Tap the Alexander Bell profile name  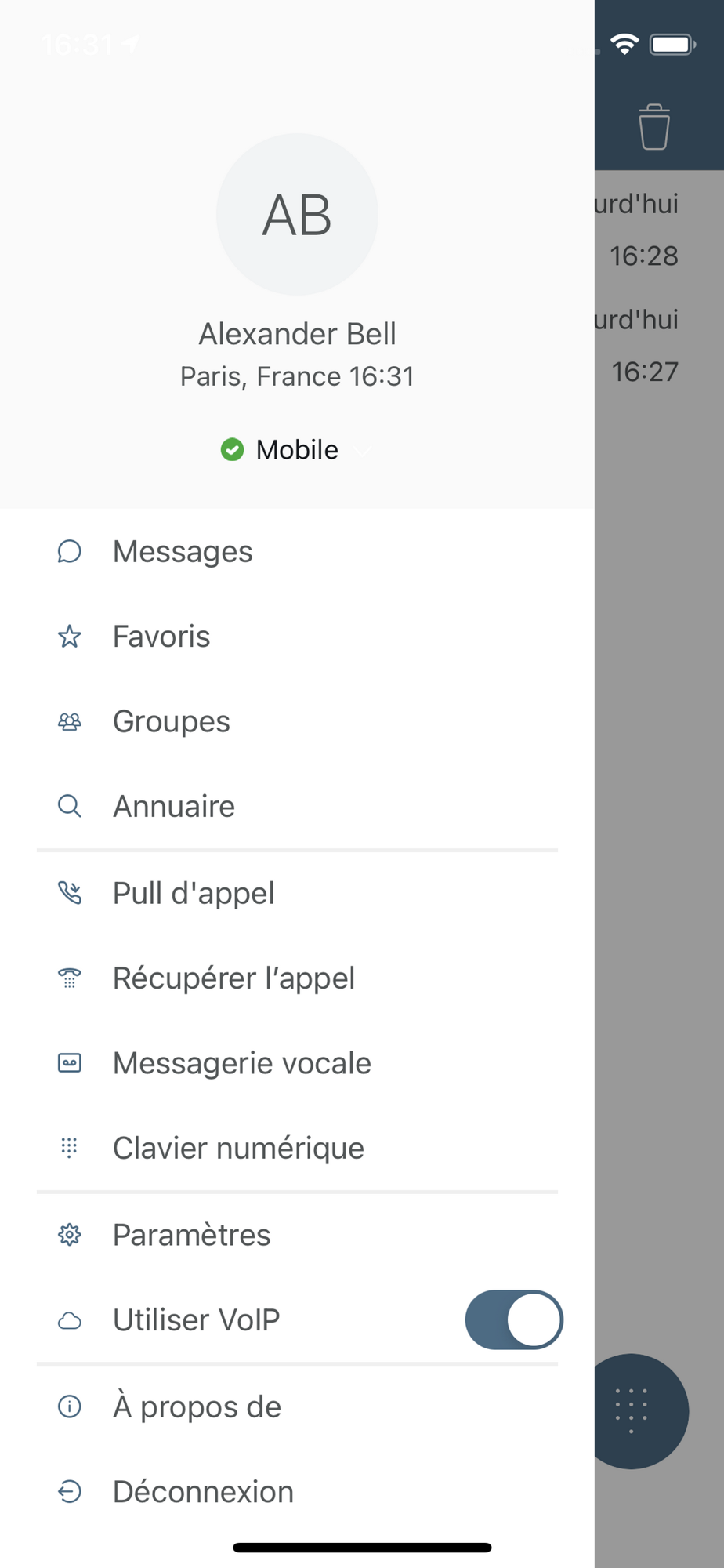[x=297, y=334]
